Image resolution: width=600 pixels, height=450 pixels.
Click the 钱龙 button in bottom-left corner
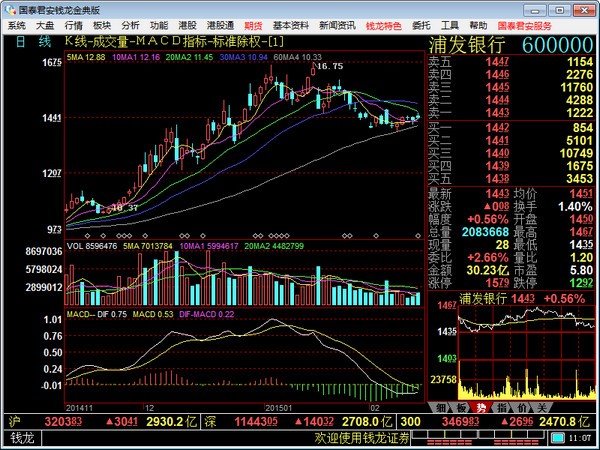pos(23,437)
